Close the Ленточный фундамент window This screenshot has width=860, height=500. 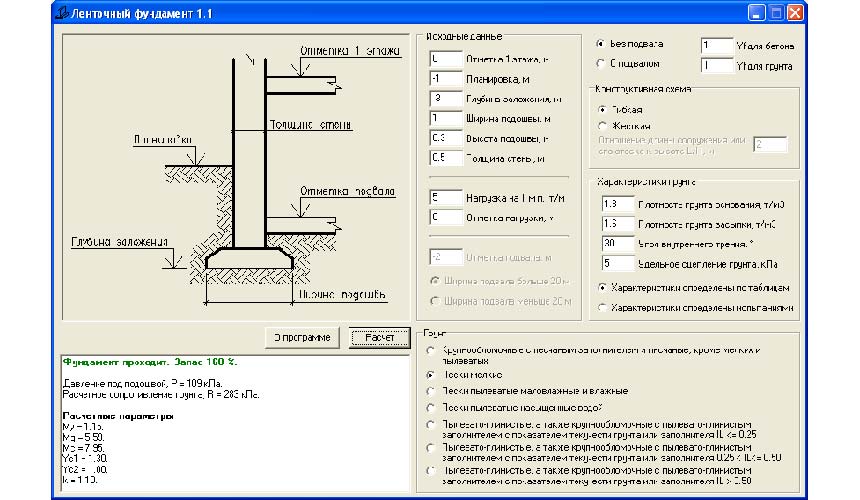click(x=794, y=14)
